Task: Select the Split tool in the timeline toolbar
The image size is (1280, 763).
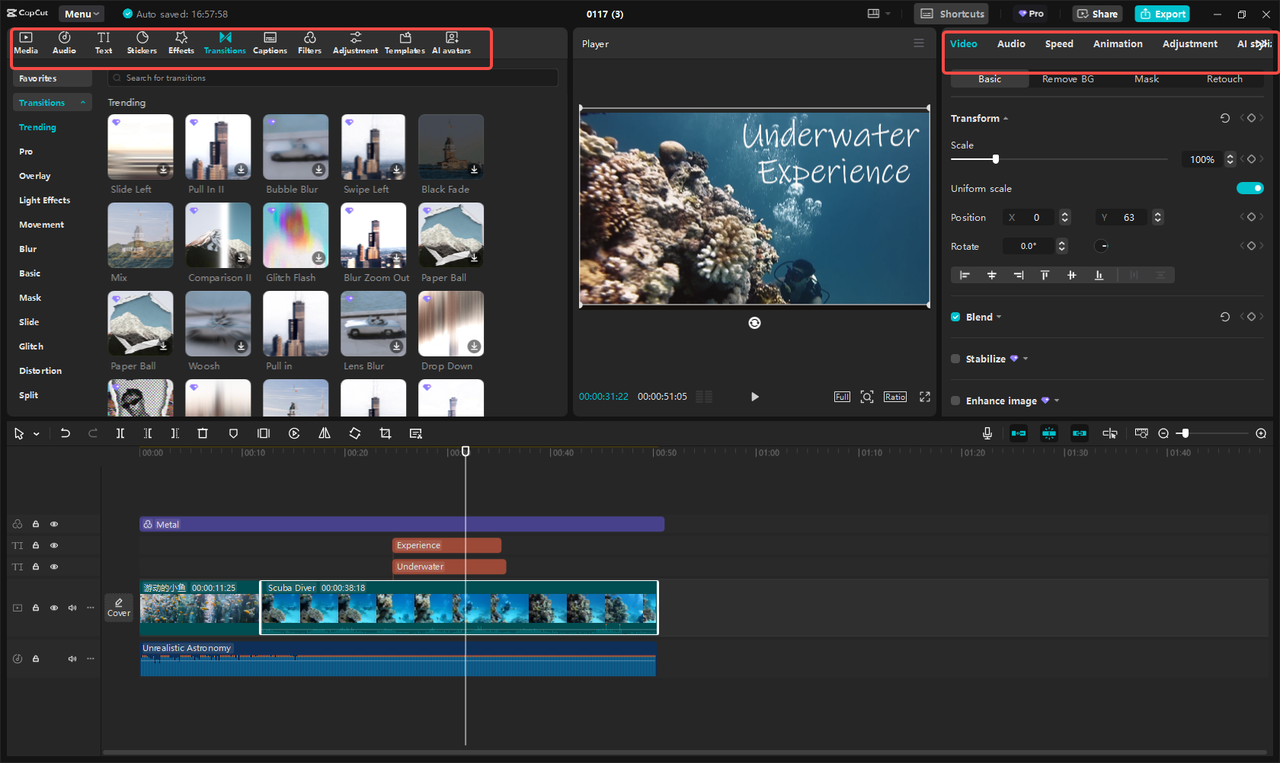Action: [120, 433]
